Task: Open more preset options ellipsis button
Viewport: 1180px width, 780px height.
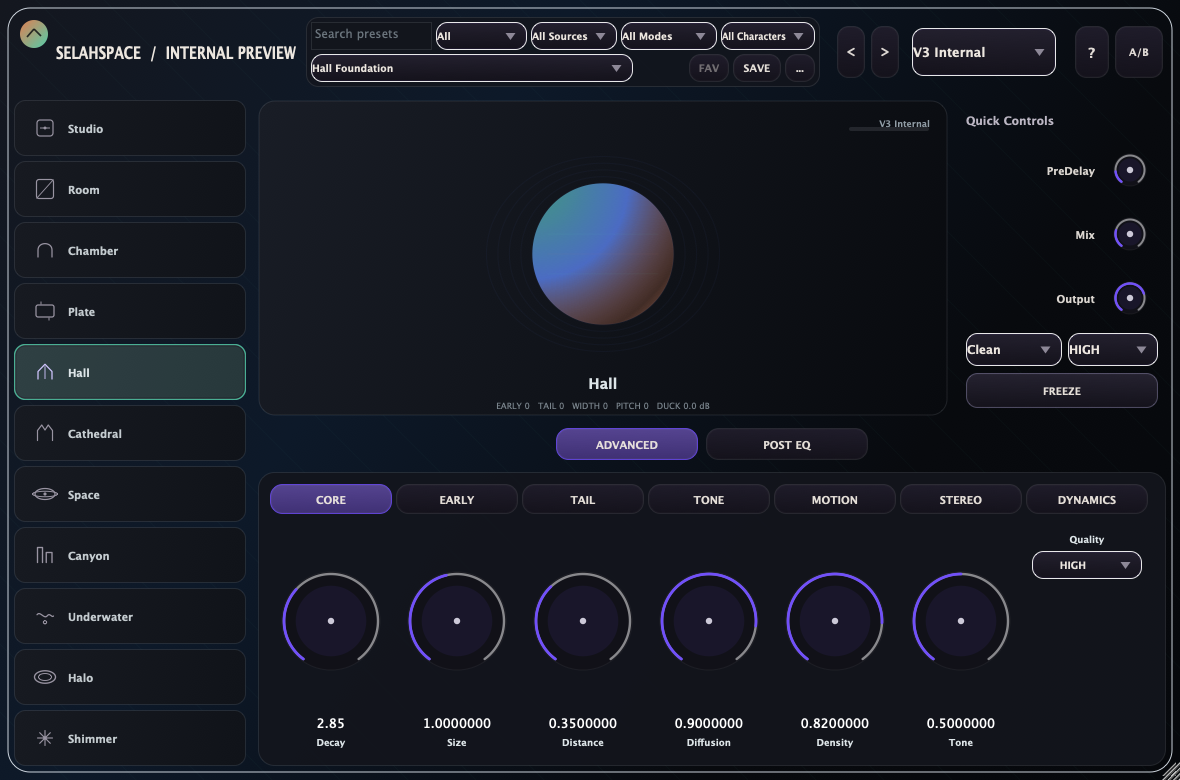Action: point(799,68)
